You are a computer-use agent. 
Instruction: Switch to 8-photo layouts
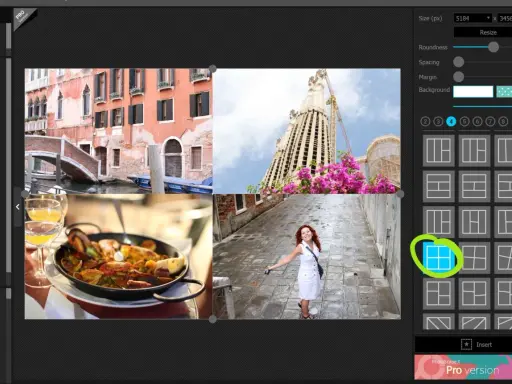[503, 121]
